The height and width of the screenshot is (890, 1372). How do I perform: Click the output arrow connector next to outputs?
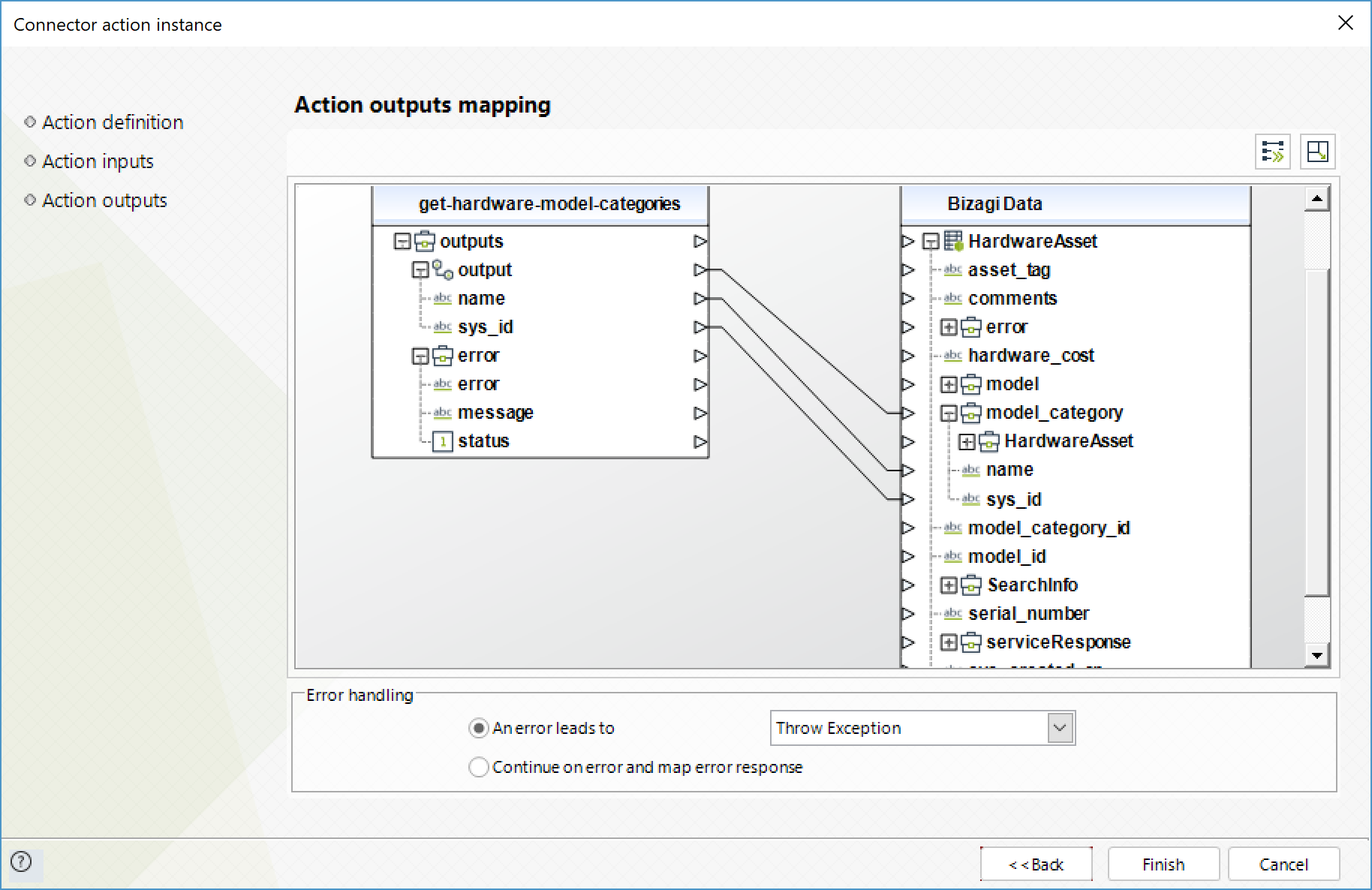(700, 241)
